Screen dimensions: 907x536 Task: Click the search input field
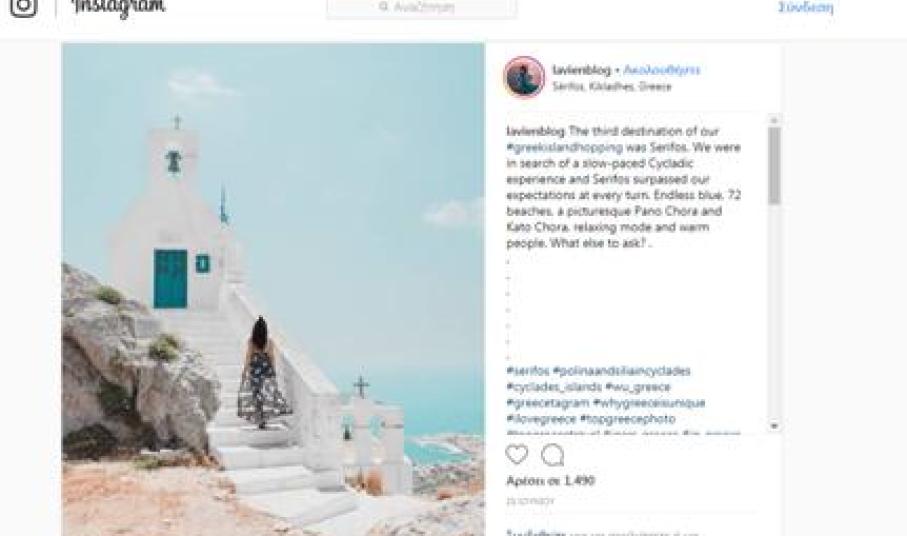coord(422,8)
